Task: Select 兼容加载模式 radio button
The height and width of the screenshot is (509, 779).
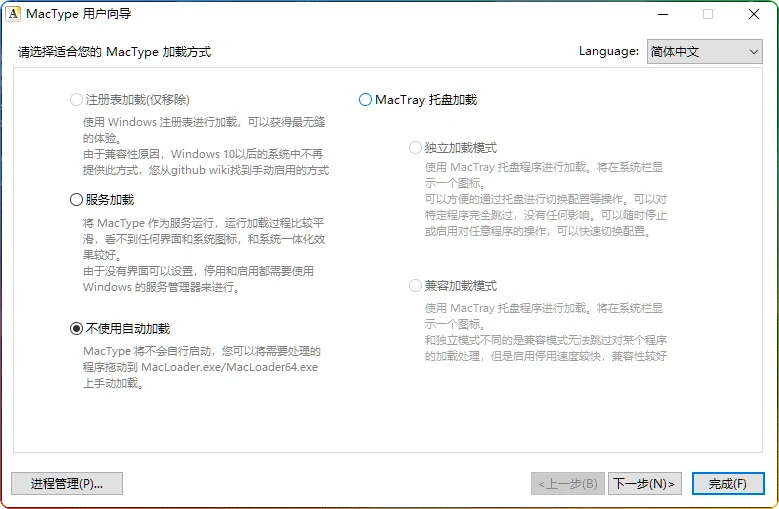Action: [453, 286]
